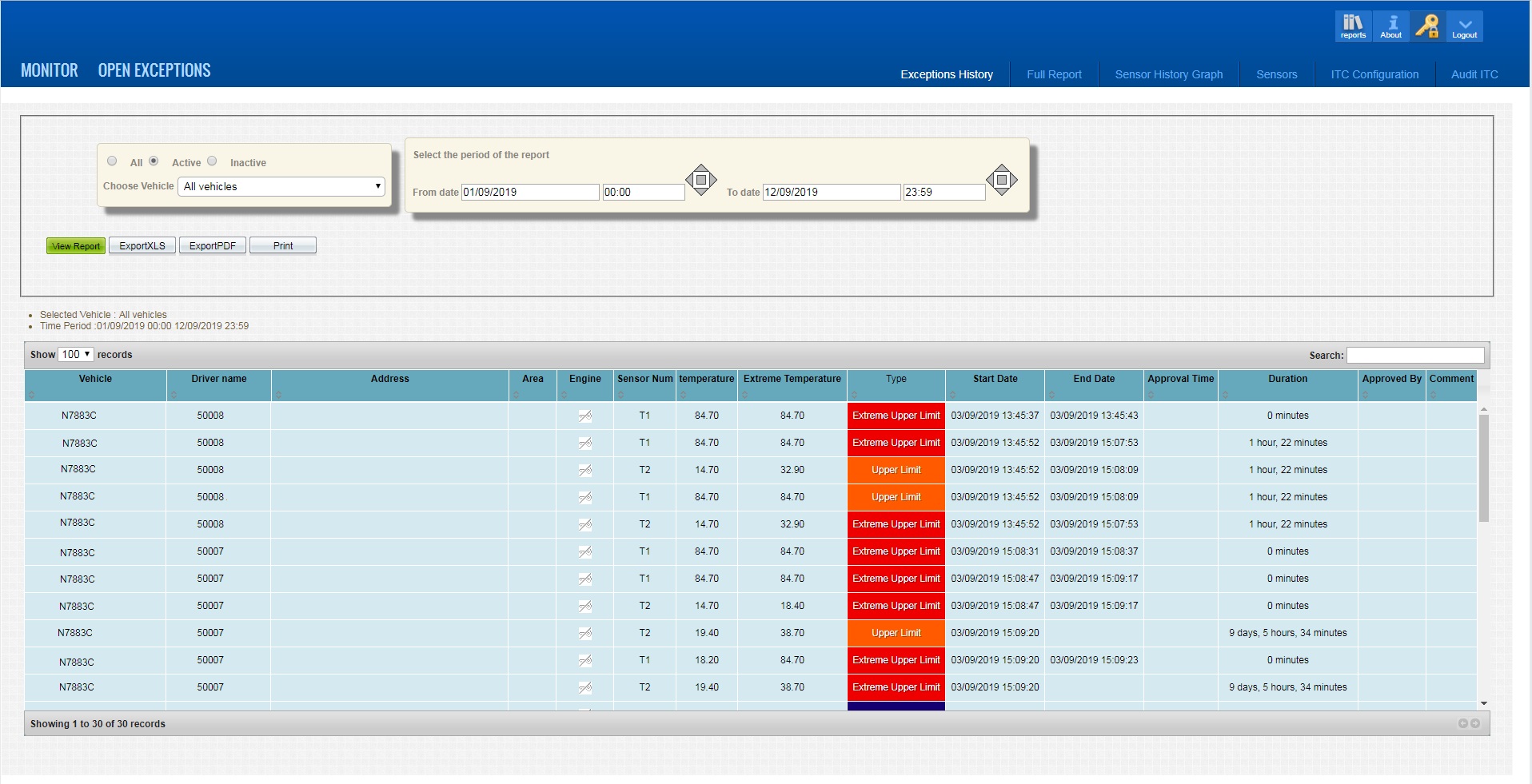Click the engine status icon on first N7883C row

(x=586, y=416)
